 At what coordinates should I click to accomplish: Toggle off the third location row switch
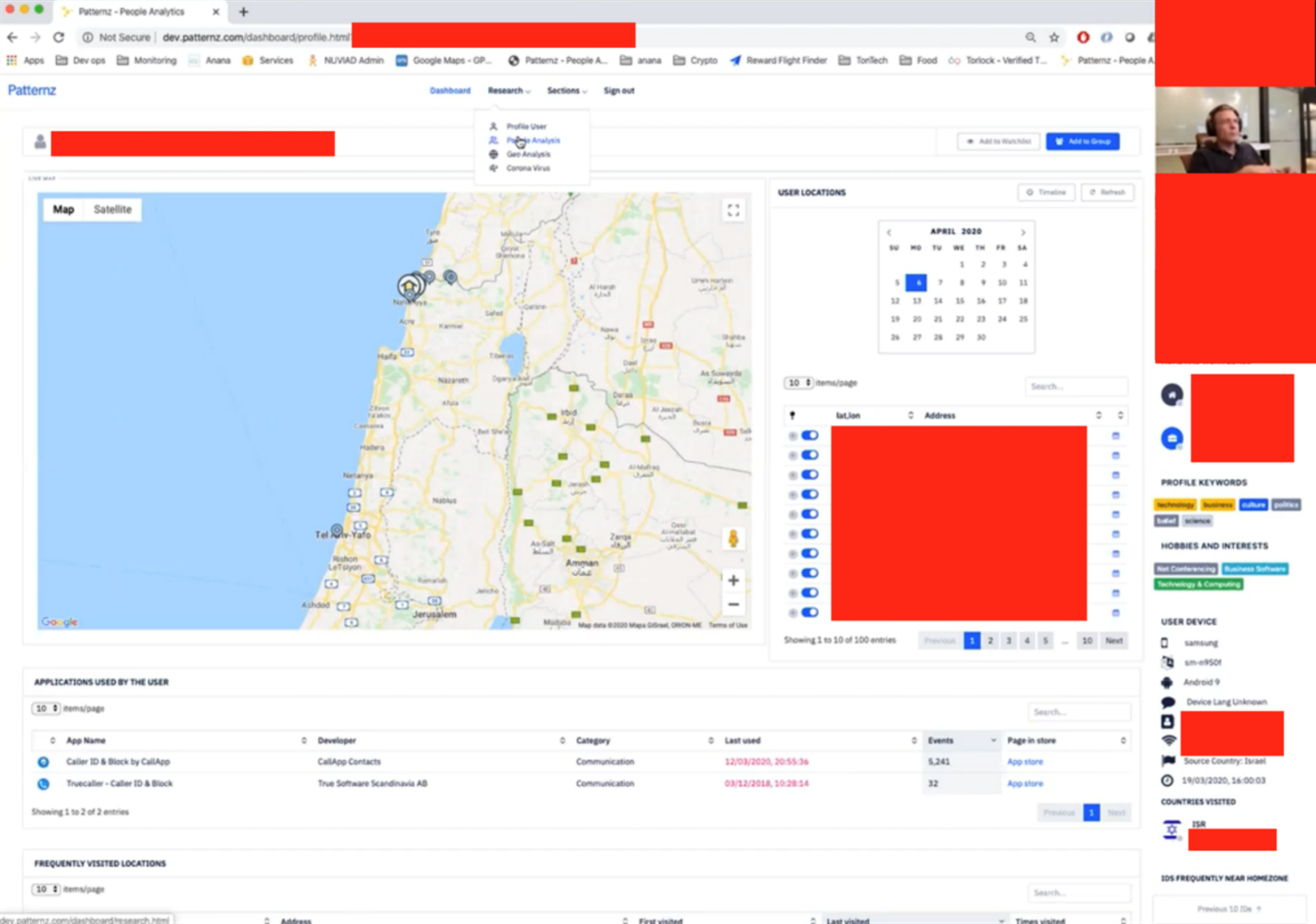810,475
